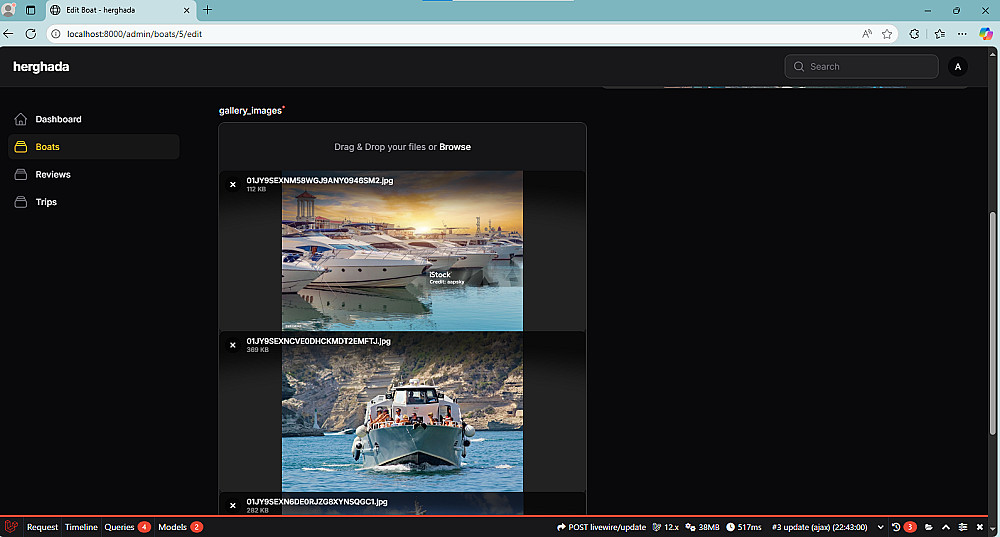Click Browse to pick gallery files
The width and height of the screenshot is (1000, 537).
(455, 147)
